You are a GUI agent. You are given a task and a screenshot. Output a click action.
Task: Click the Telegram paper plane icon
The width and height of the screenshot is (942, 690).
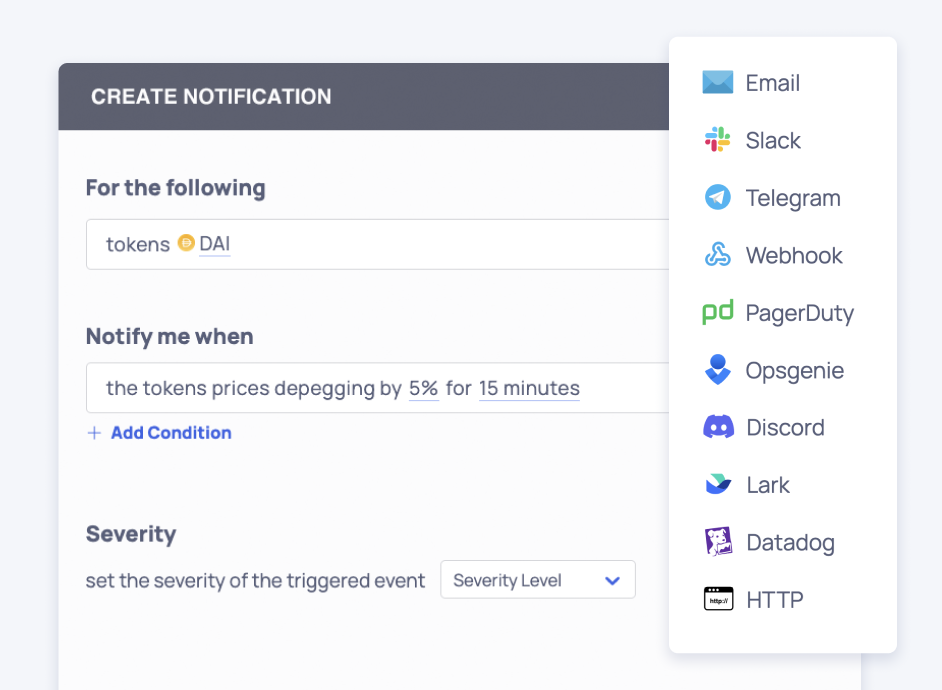718,198
